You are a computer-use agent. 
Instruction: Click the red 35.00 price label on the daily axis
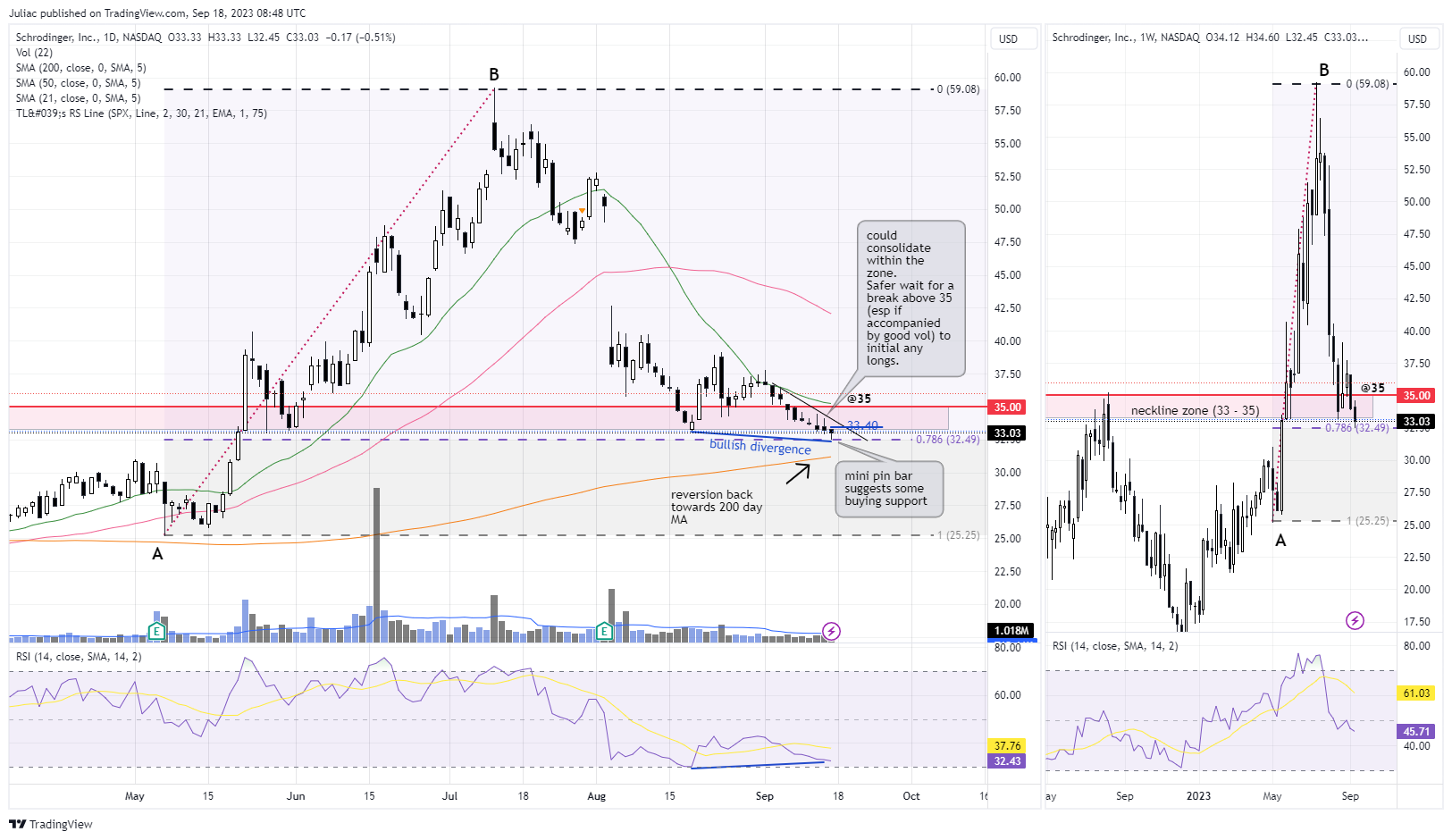[1008, 407]
